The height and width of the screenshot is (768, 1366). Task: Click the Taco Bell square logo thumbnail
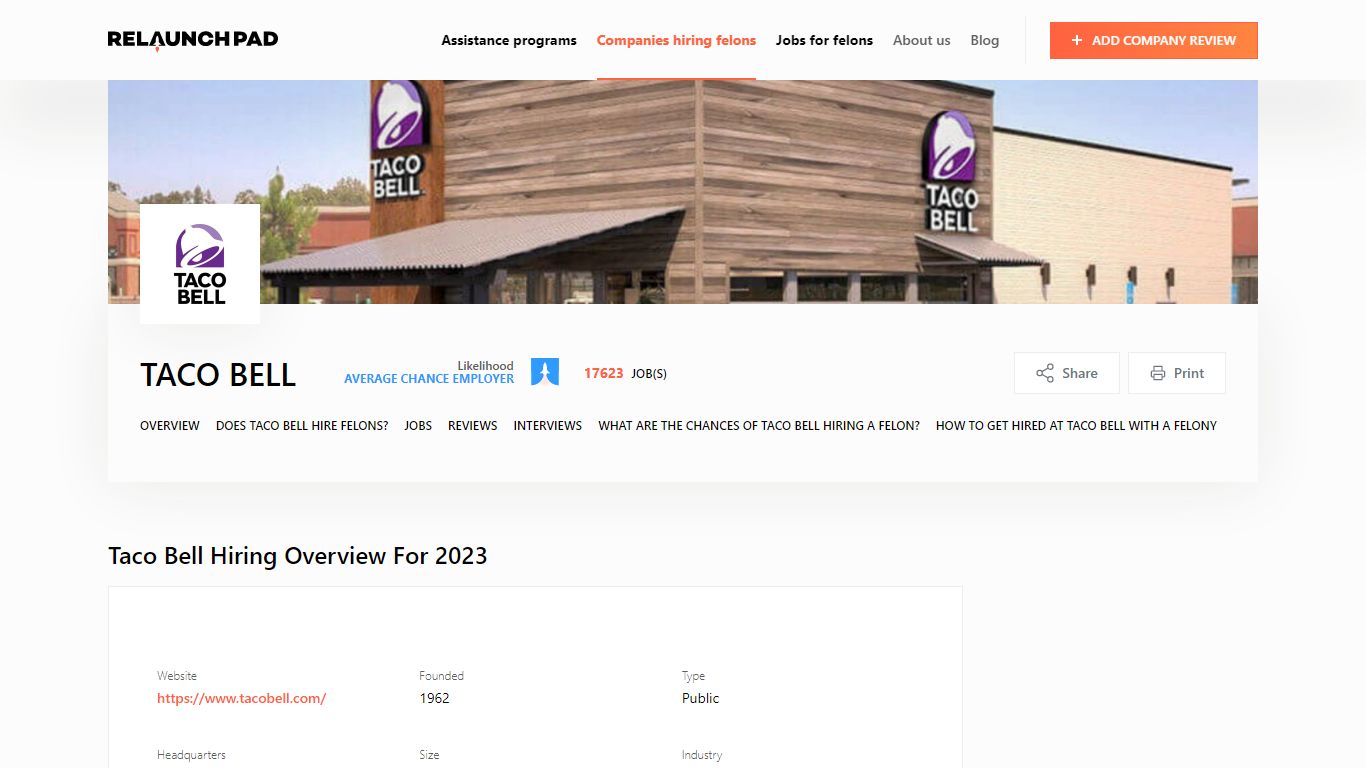click(200, 264)
